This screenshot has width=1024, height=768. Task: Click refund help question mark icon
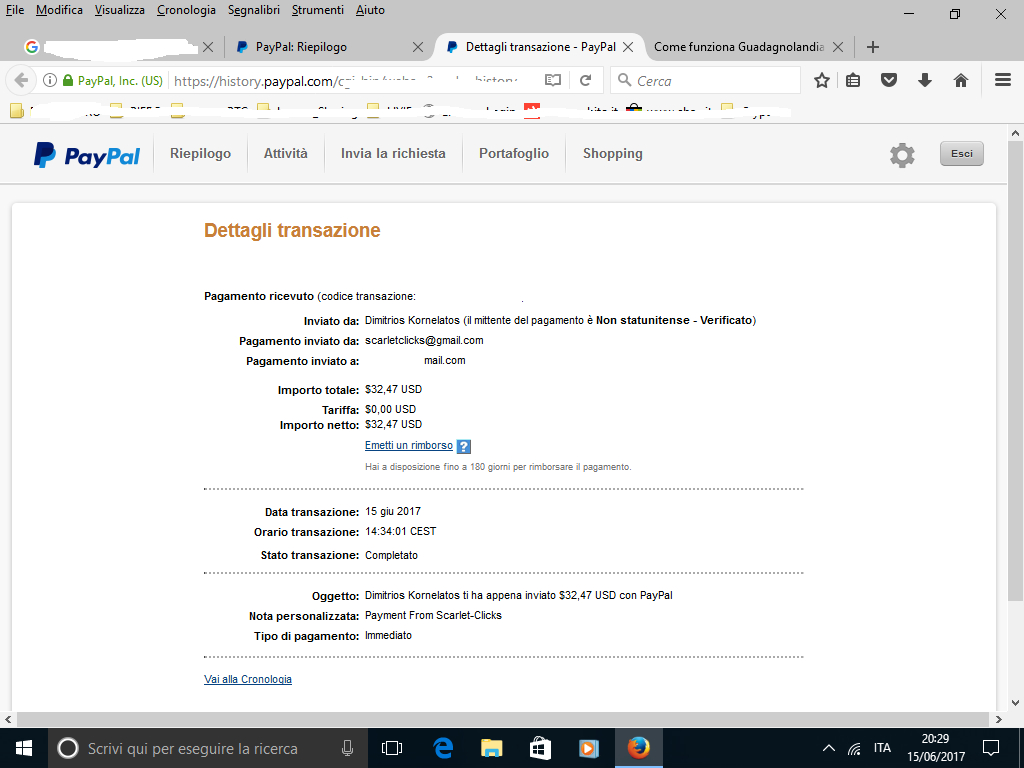(x=464, y=447)
